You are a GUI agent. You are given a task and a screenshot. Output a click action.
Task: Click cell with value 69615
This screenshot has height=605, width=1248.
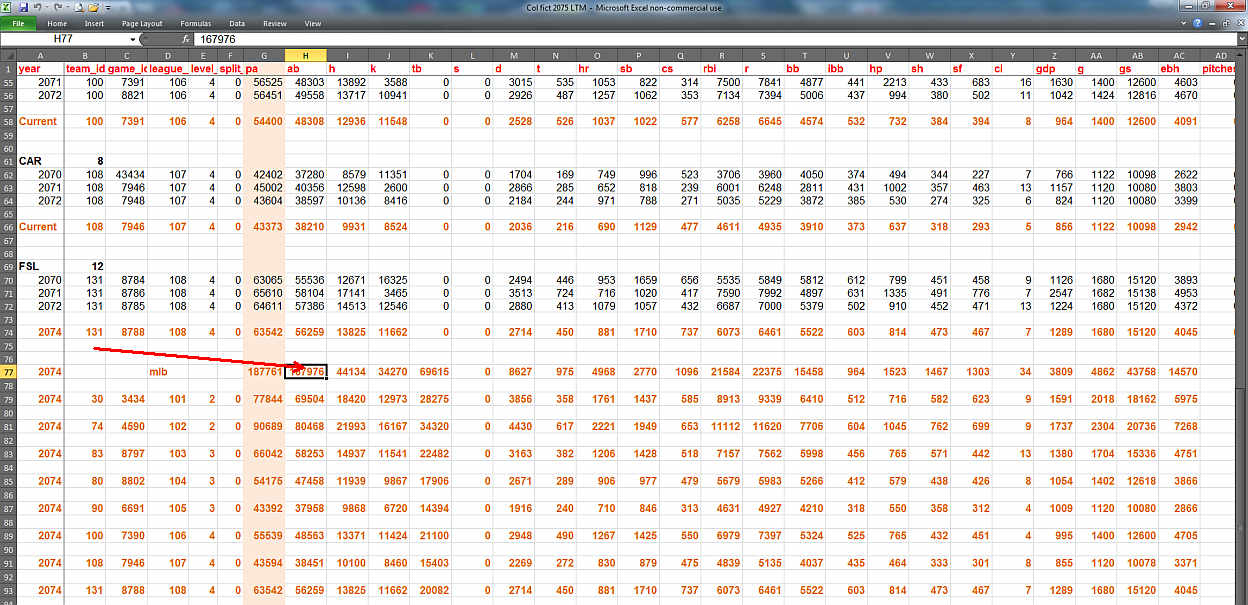432,372
